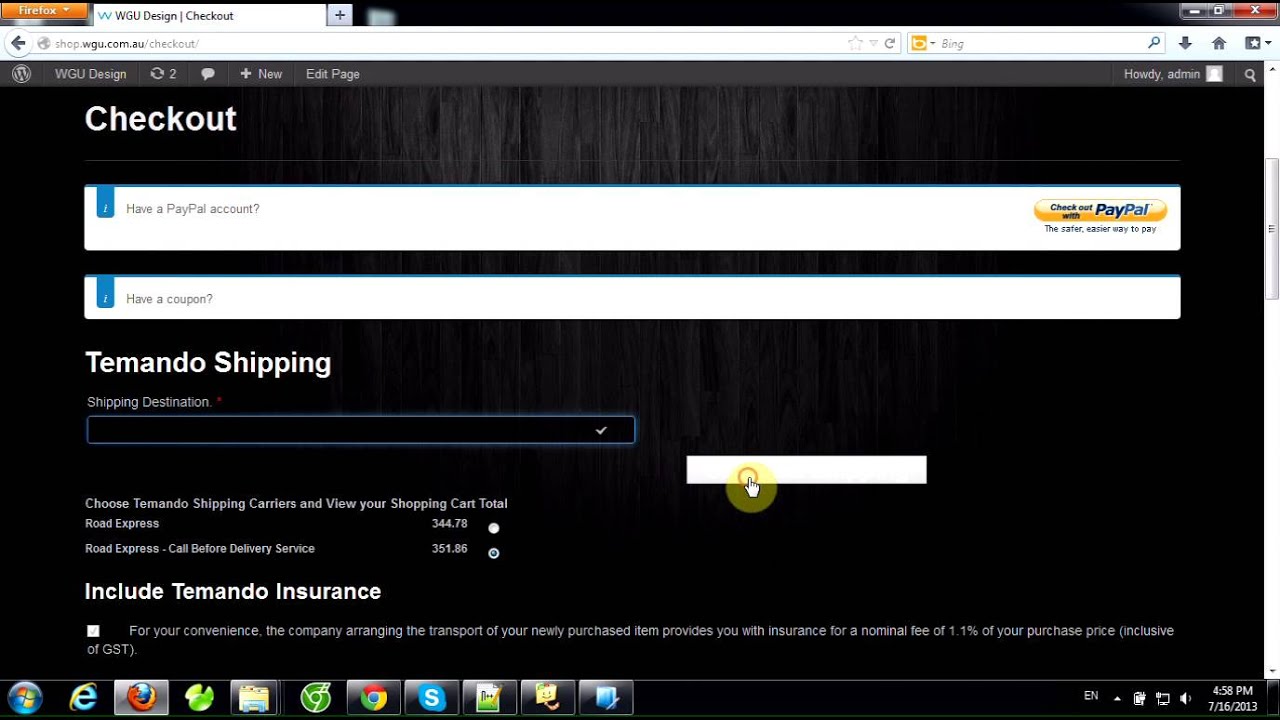Screen dimensions: 1280x720
Task: Open the Firefox downloads arrow
Action: 1185,44
